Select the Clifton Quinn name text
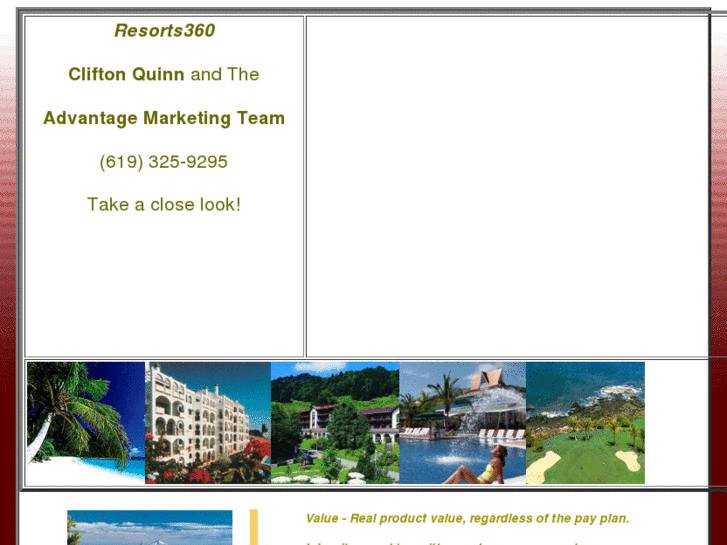 [x=126, y=74]
